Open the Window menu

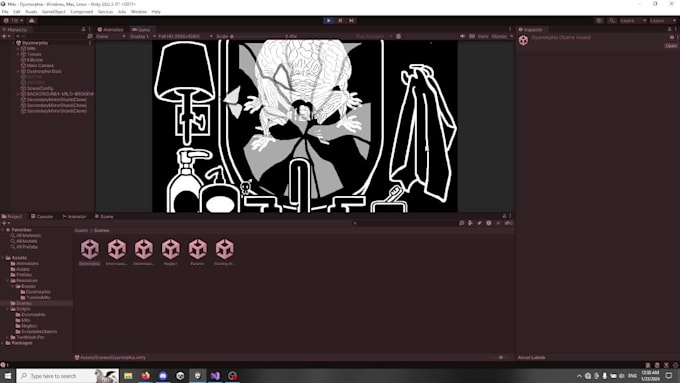coord(139,12)
